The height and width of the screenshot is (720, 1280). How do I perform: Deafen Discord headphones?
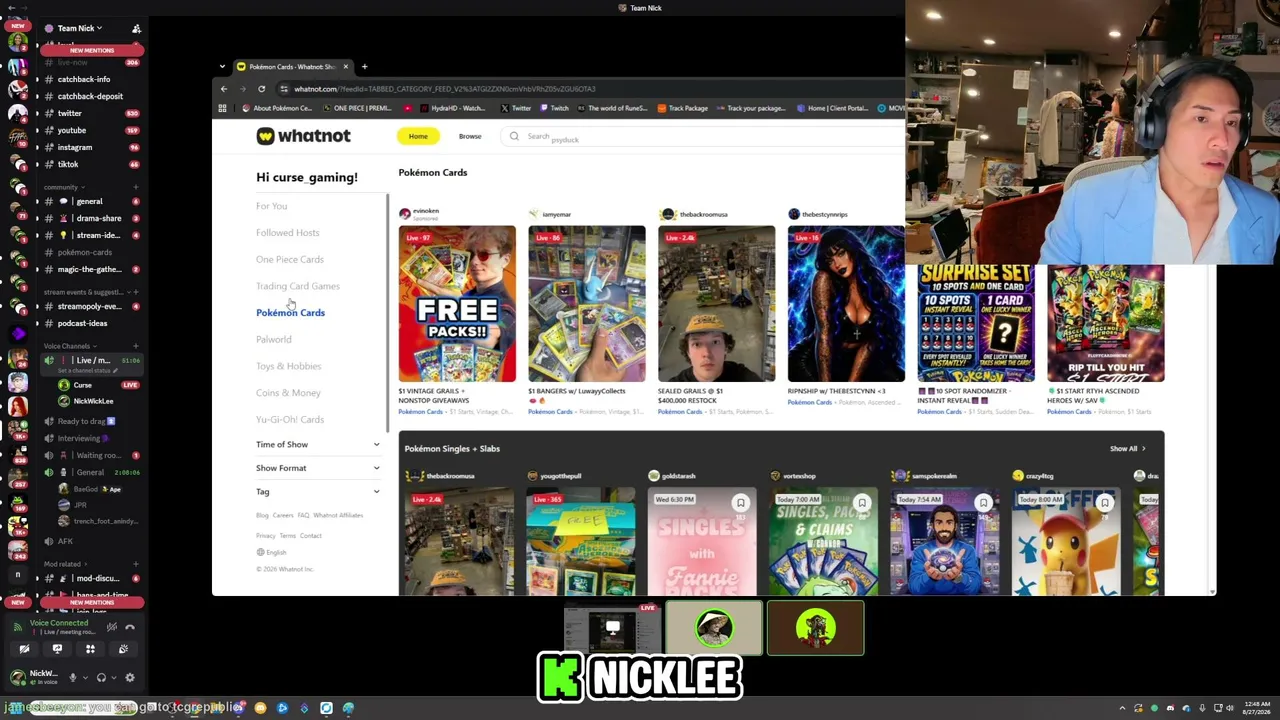pos(100,677)
